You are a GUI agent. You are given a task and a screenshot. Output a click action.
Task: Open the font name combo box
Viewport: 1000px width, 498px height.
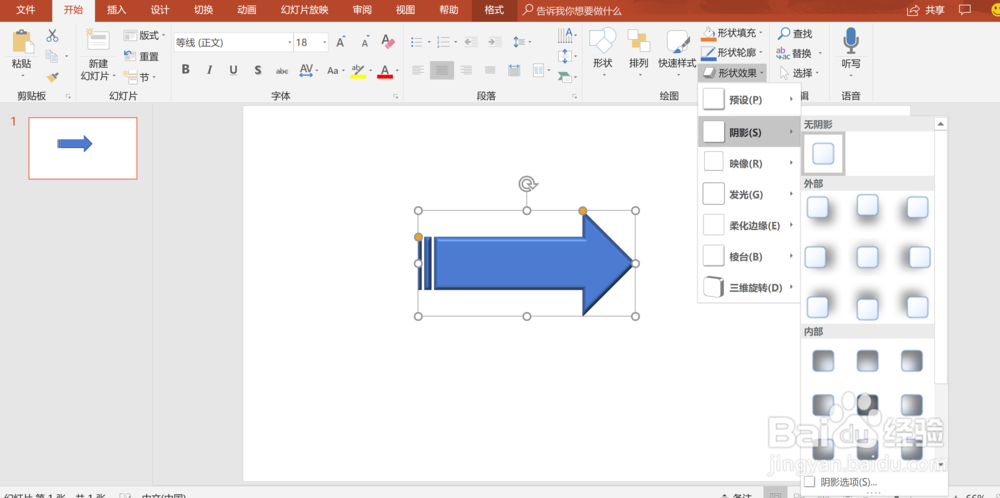tap(233, 43)
